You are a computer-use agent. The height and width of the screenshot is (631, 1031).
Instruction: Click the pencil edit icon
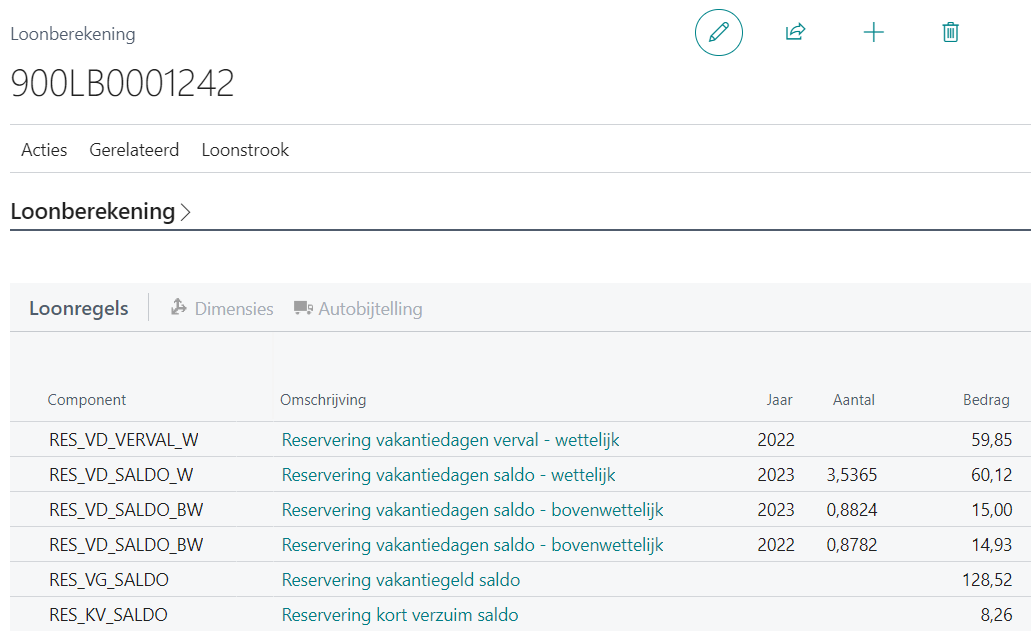[x=718, y=32]
